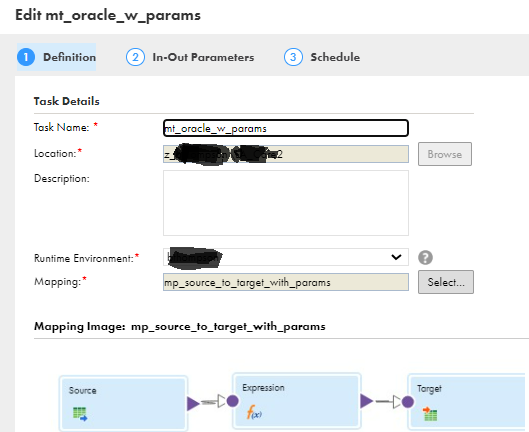
Task: Click inside the Description text area
Action: pyautogui.click(x=286, y=203)
